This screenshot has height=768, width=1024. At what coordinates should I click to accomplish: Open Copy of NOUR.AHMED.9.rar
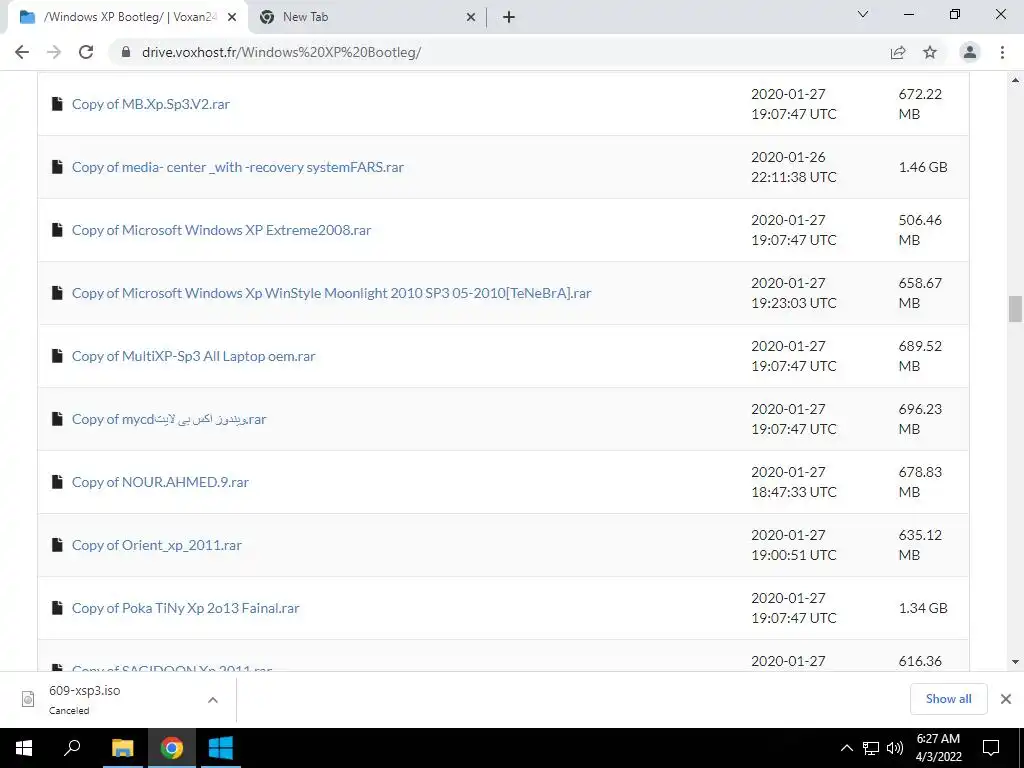160,482
